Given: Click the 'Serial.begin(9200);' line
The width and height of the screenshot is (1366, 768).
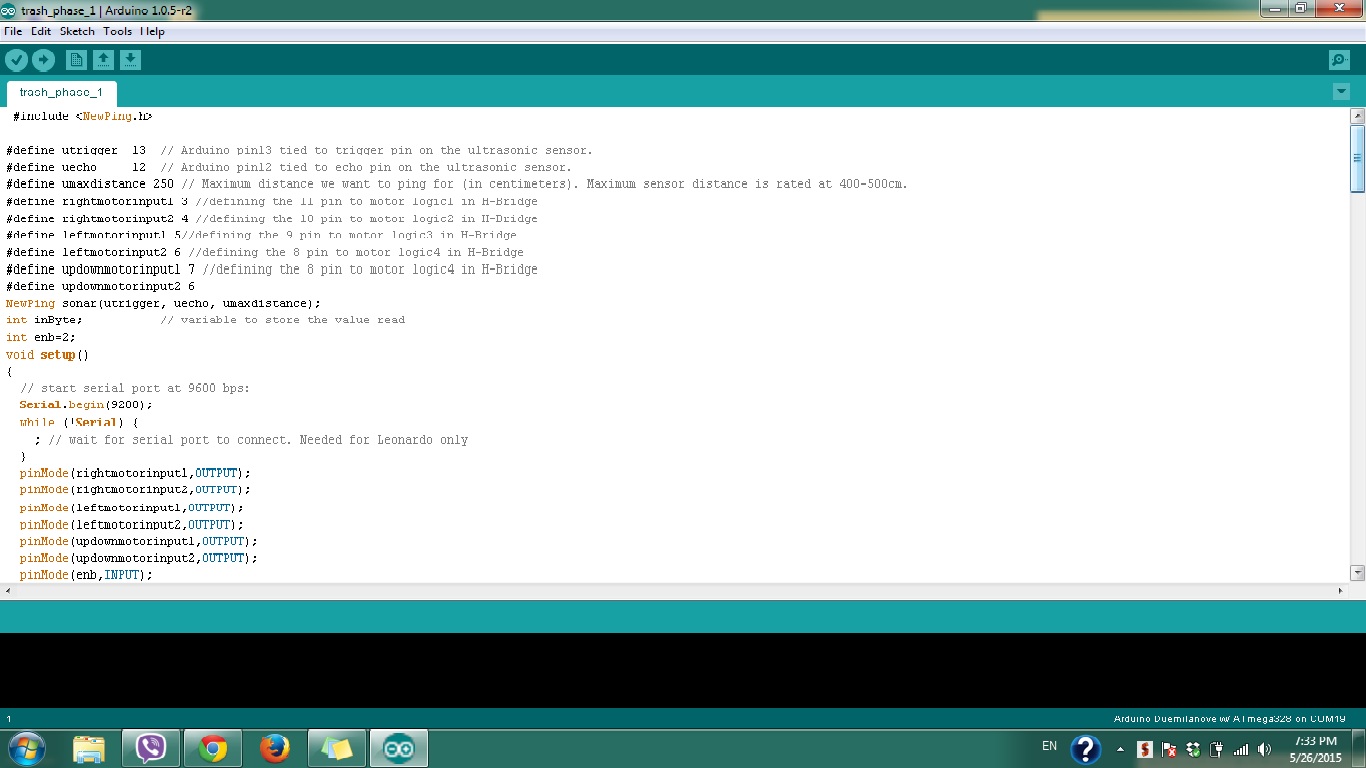Looking at the screenshot, I should [86, 405].
